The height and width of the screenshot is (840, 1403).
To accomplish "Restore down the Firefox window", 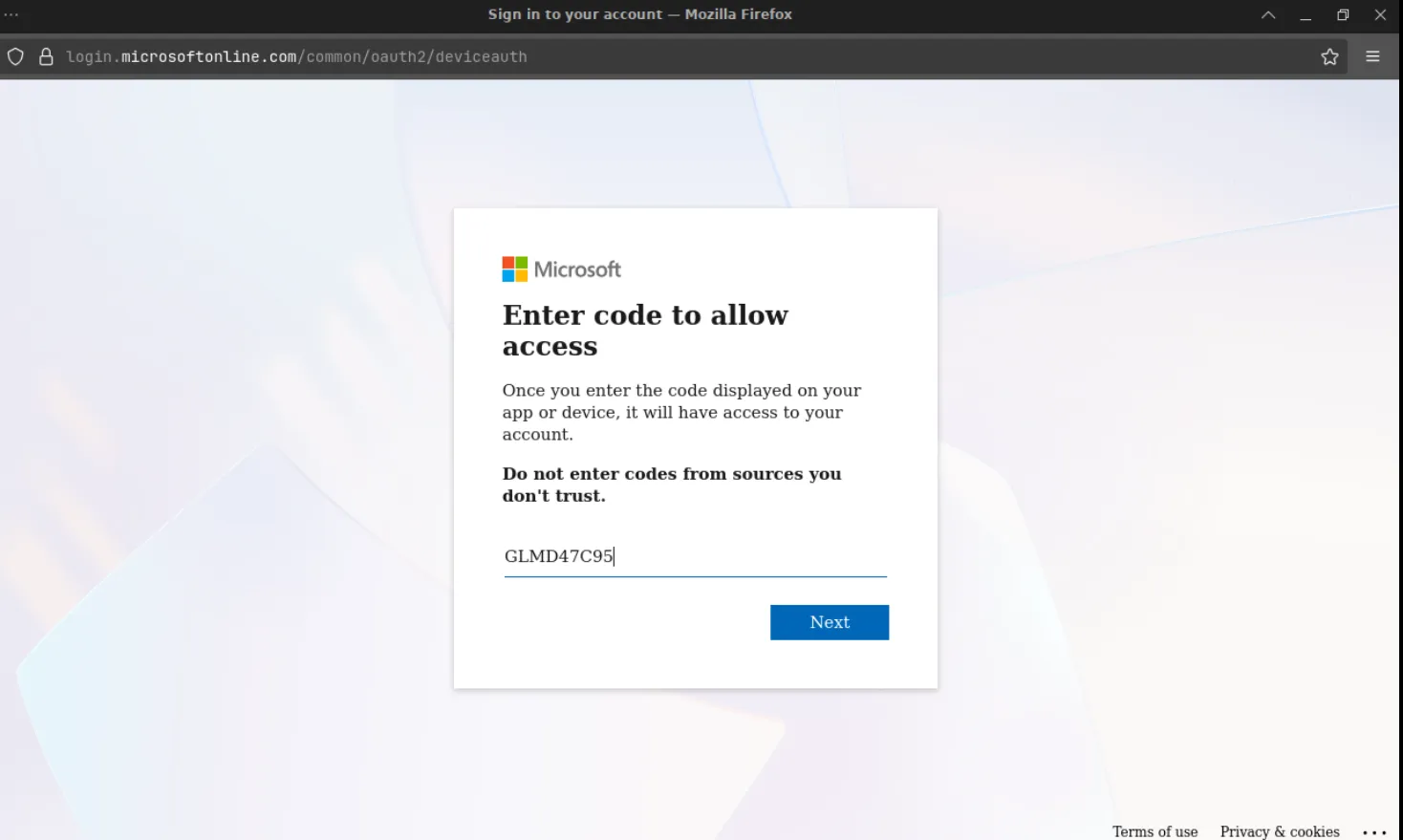I will [1343, 14].
